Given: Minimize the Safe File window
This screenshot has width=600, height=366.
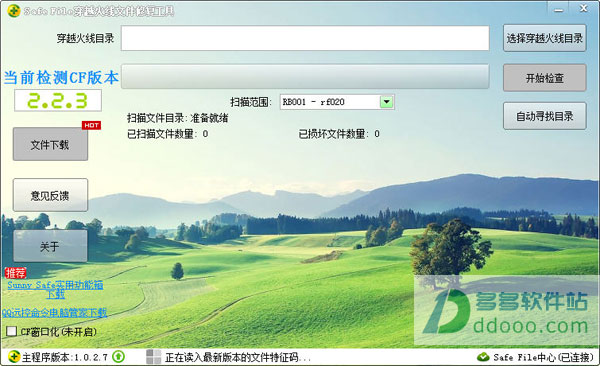Looking at the screenshot, I should pyautogui.click(x=559, y=9).
